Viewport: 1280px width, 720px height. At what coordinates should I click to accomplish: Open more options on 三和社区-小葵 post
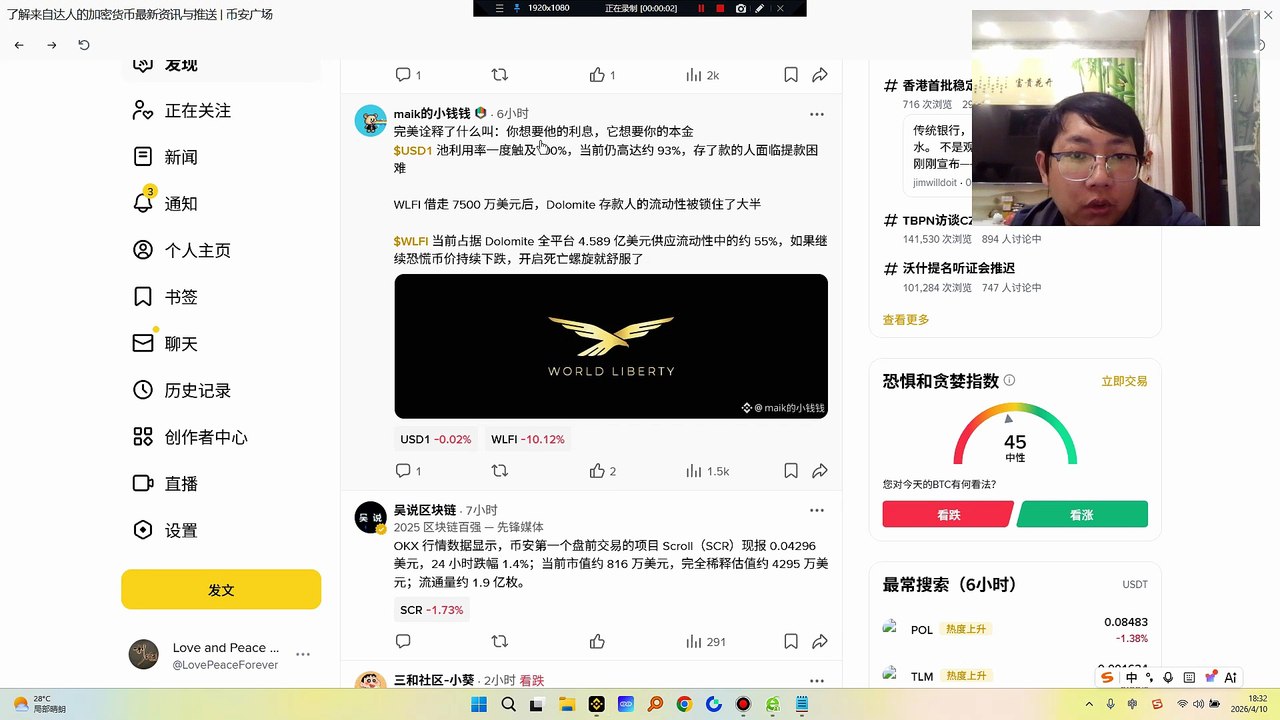click(x=817, y=680)
